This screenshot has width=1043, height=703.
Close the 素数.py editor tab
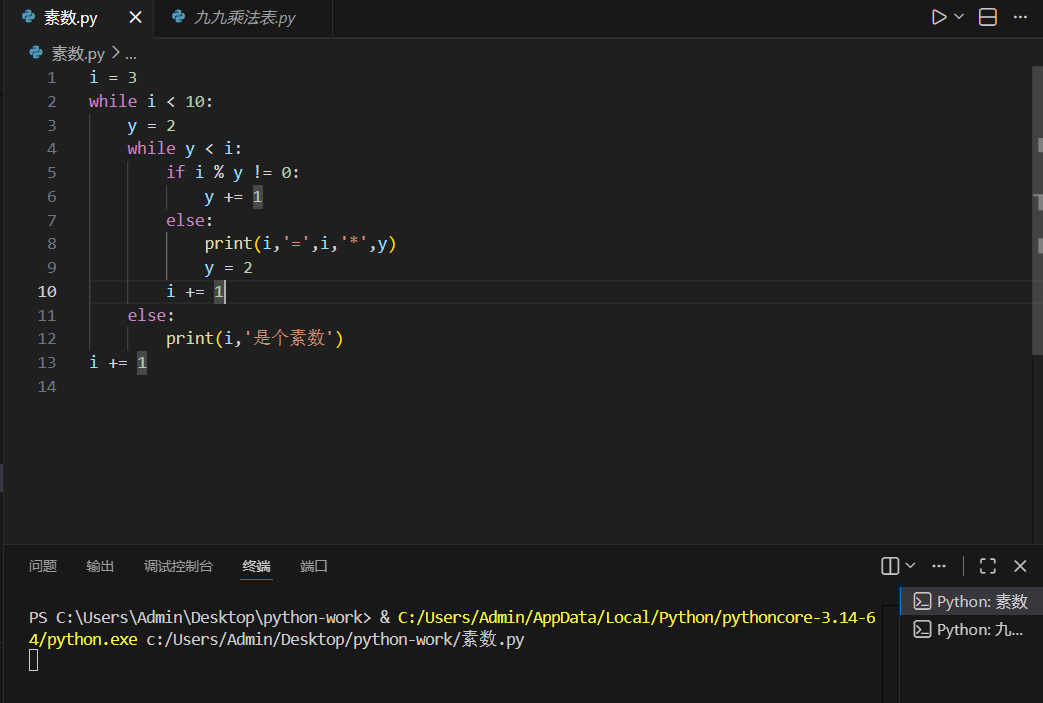tap(136, 18)
